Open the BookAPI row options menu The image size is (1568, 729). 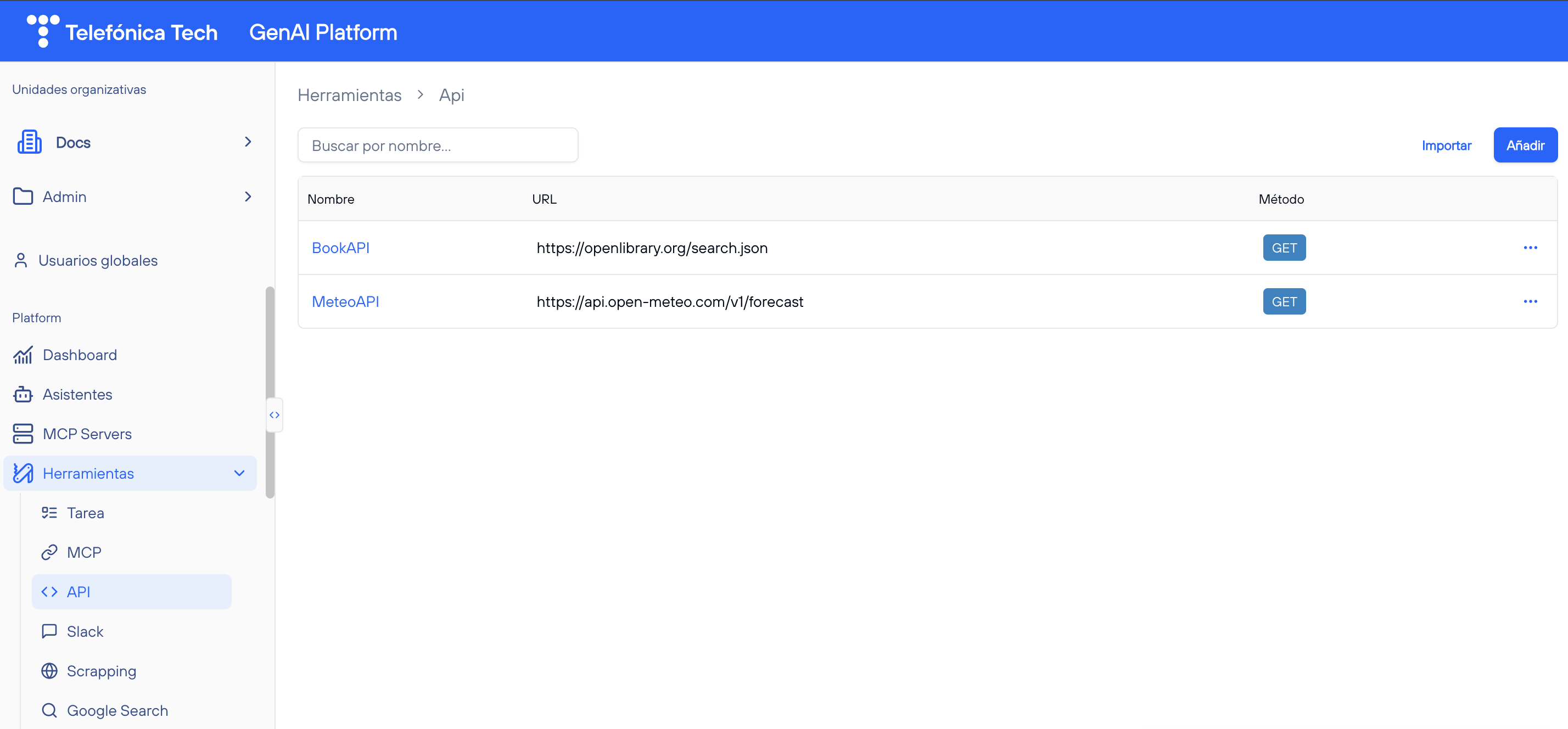[1530, 248]
